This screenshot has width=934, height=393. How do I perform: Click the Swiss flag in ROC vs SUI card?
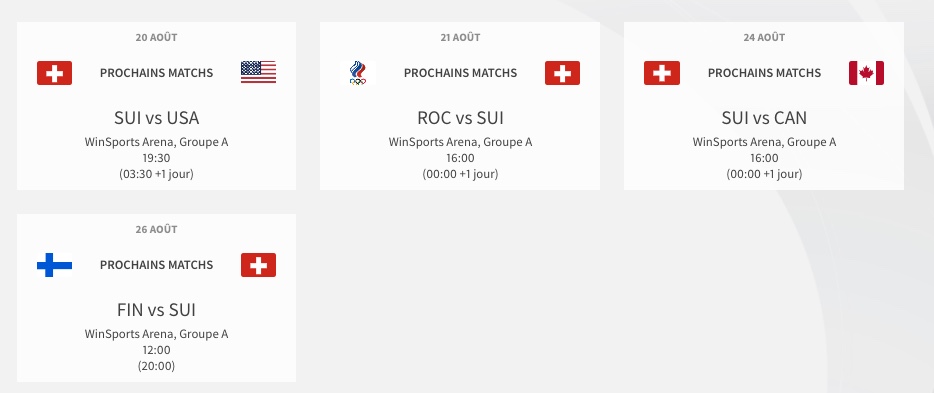[562, 73]
